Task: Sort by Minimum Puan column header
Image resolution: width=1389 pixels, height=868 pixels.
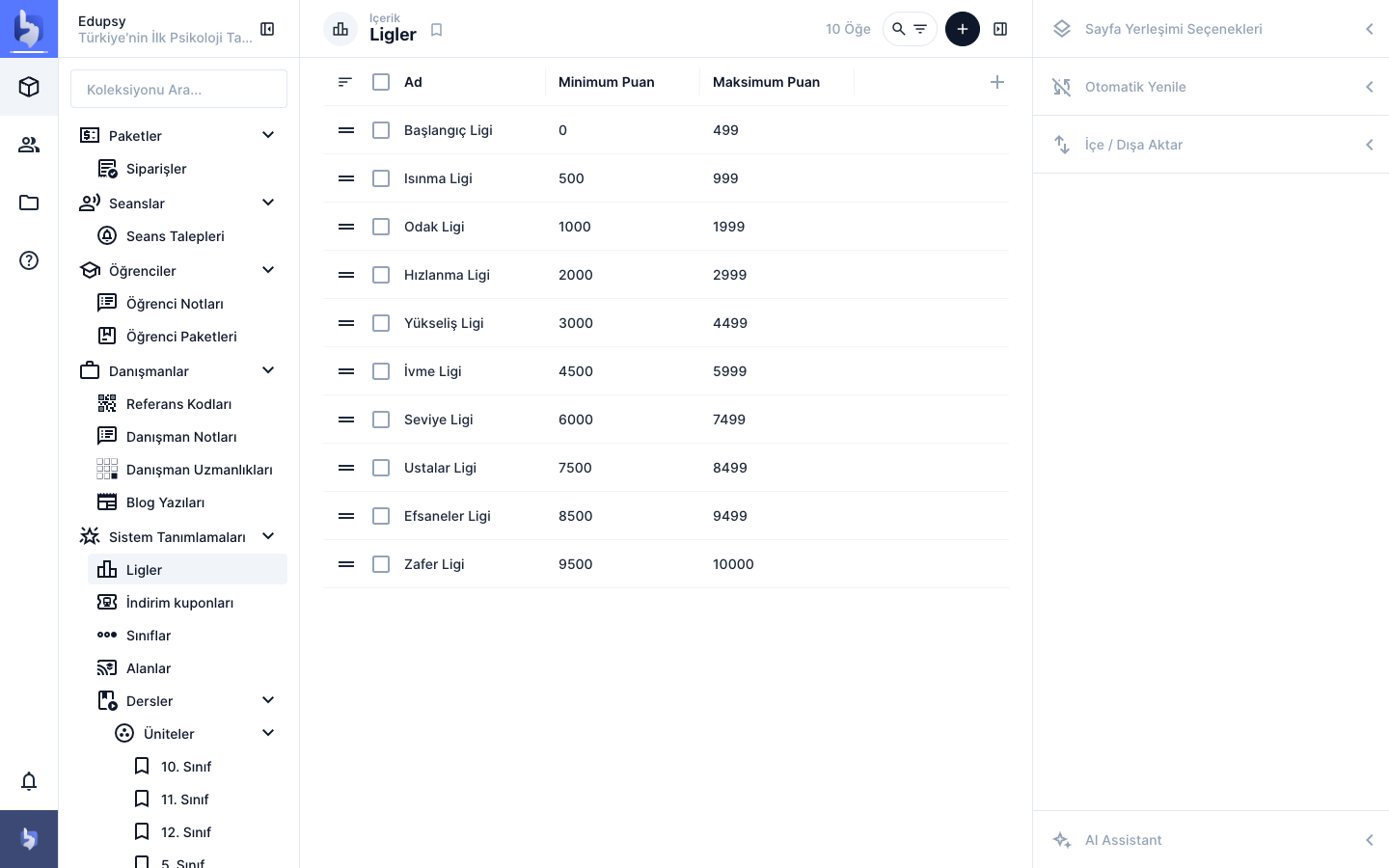Action: (607, 82)
